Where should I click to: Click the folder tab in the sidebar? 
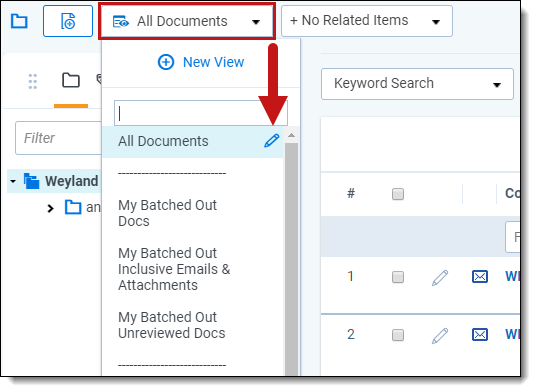[x=71, y=81]
